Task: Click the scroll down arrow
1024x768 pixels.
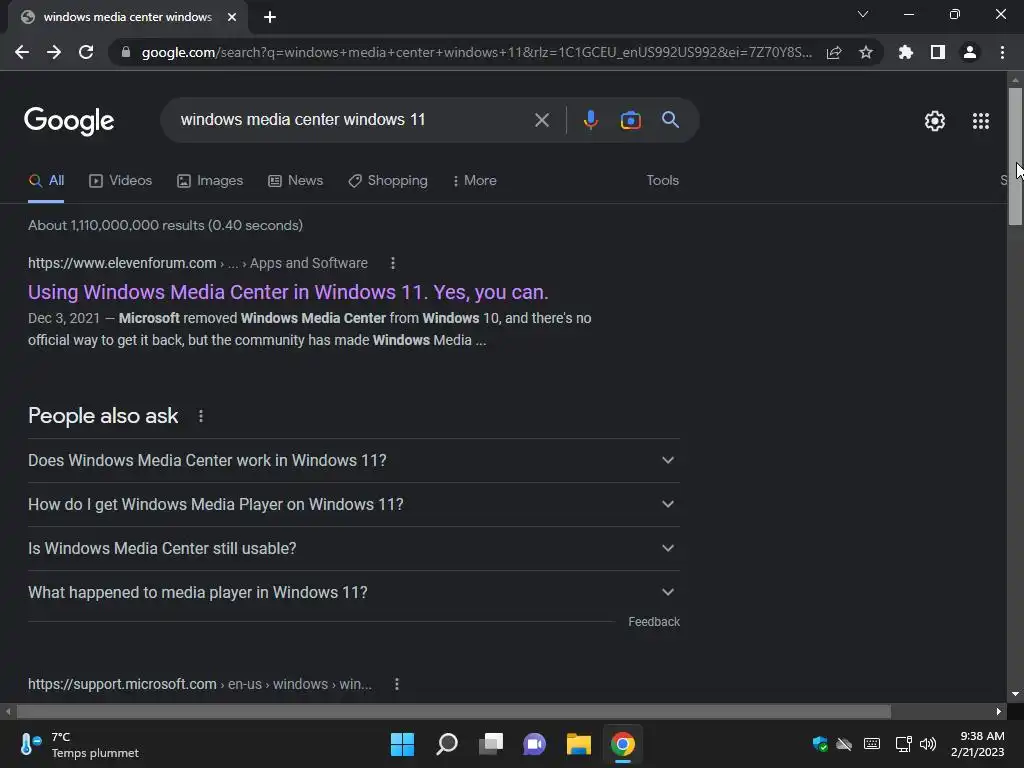Action: point(1015,694)
